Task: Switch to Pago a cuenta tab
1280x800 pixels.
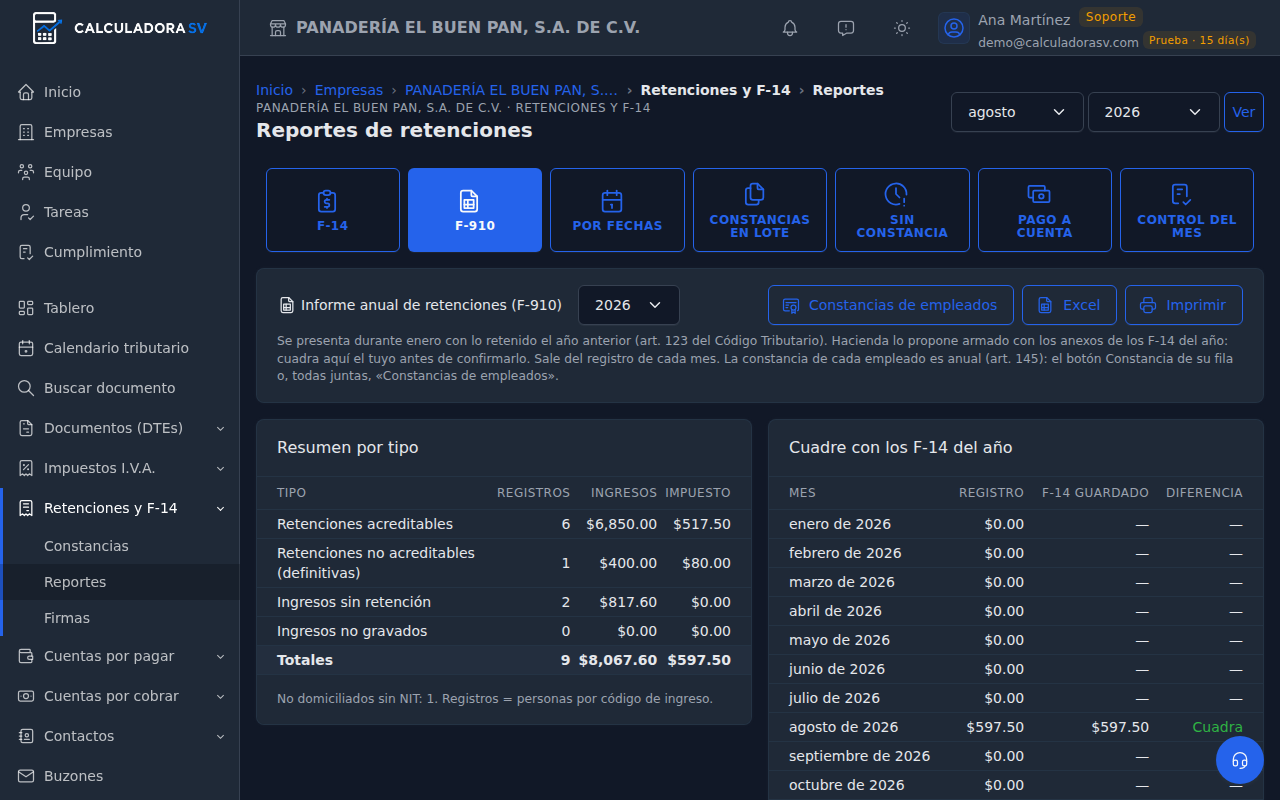Action: tap(1045, 210)
